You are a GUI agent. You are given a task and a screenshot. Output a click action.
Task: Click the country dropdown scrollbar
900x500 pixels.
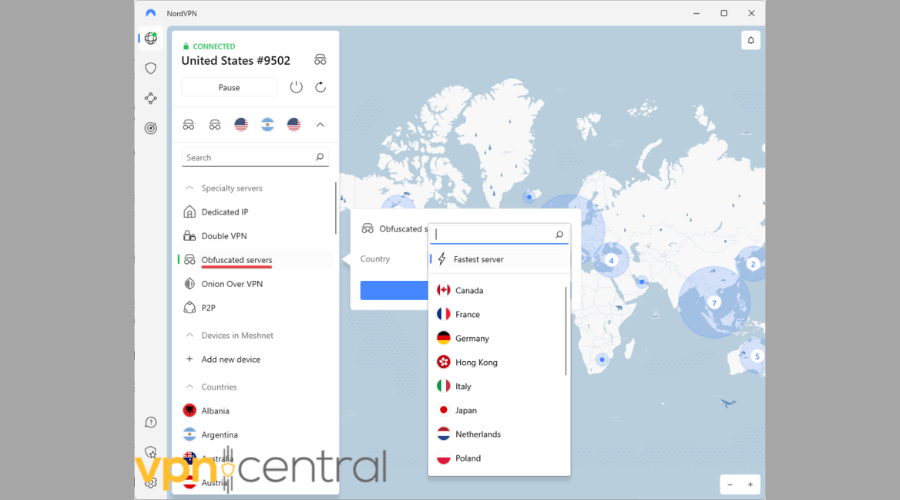pos(566,331)
